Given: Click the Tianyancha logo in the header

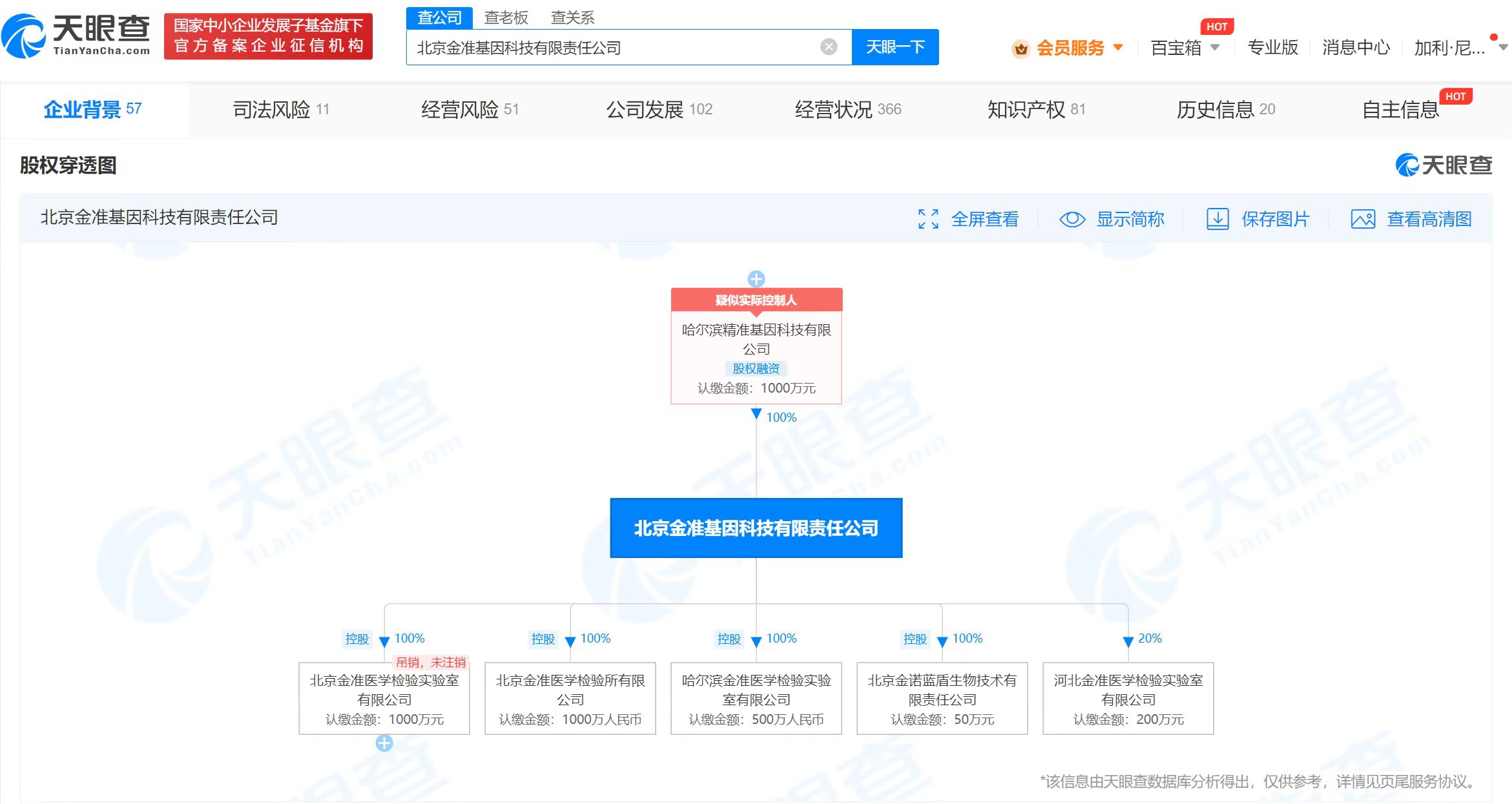Looking at the screenshot, I should tap(76, 36).
